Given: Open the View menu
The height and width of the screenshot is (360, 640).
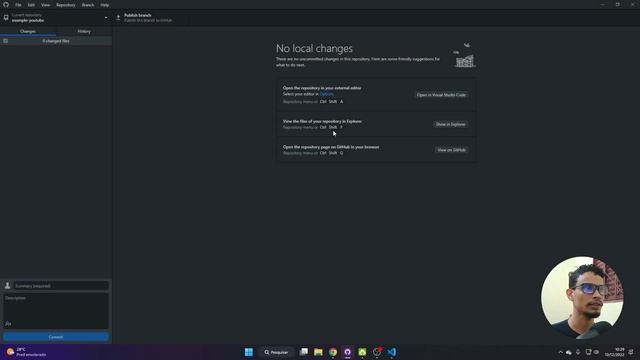Looking at the screenshot, I should click(x=45, y=5).
